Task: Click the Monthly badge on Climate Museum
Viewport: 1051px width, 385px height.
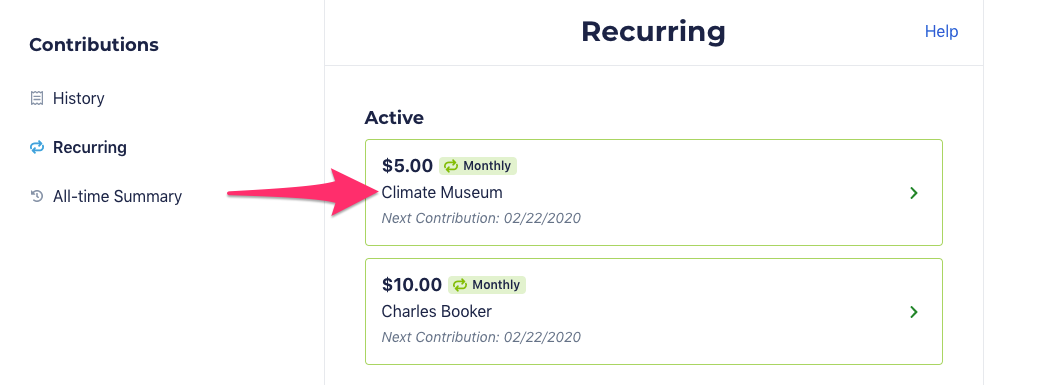Action: tap(478, 166)
